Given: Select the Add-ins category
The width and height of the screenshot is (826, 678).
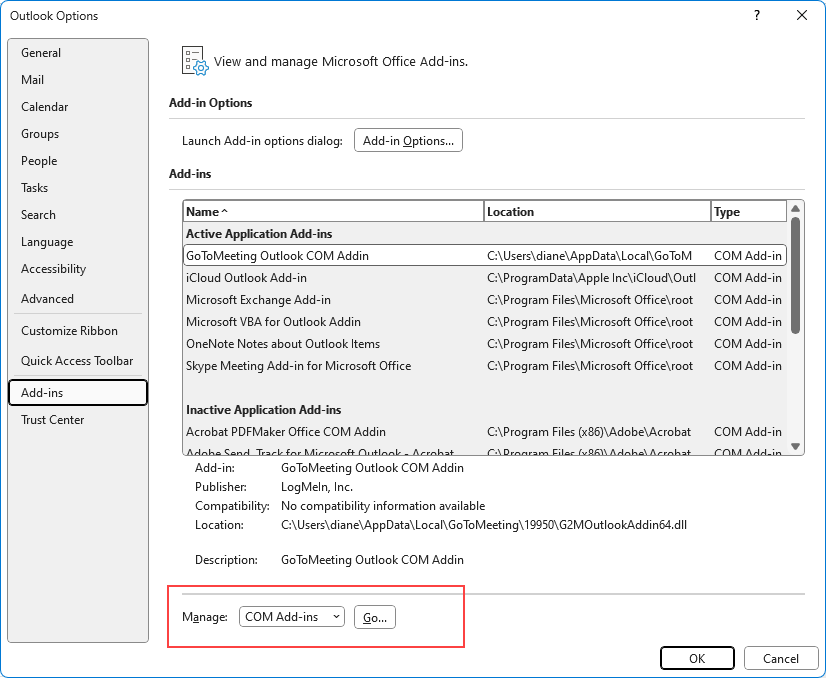Looking at the screenshot, I should pos(78,392).
